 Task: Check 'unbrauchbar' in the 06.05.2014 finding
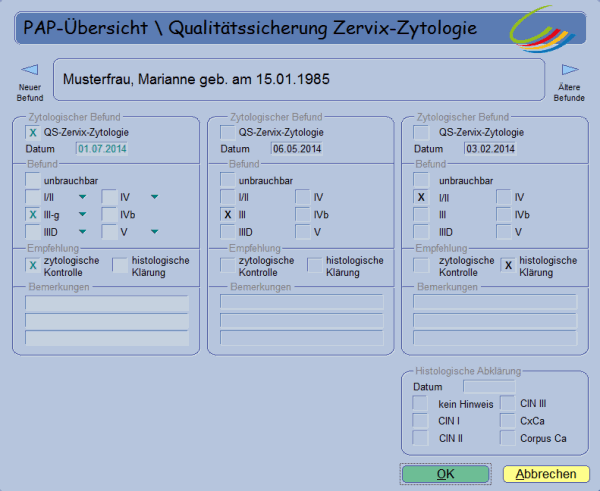(228, 180)
